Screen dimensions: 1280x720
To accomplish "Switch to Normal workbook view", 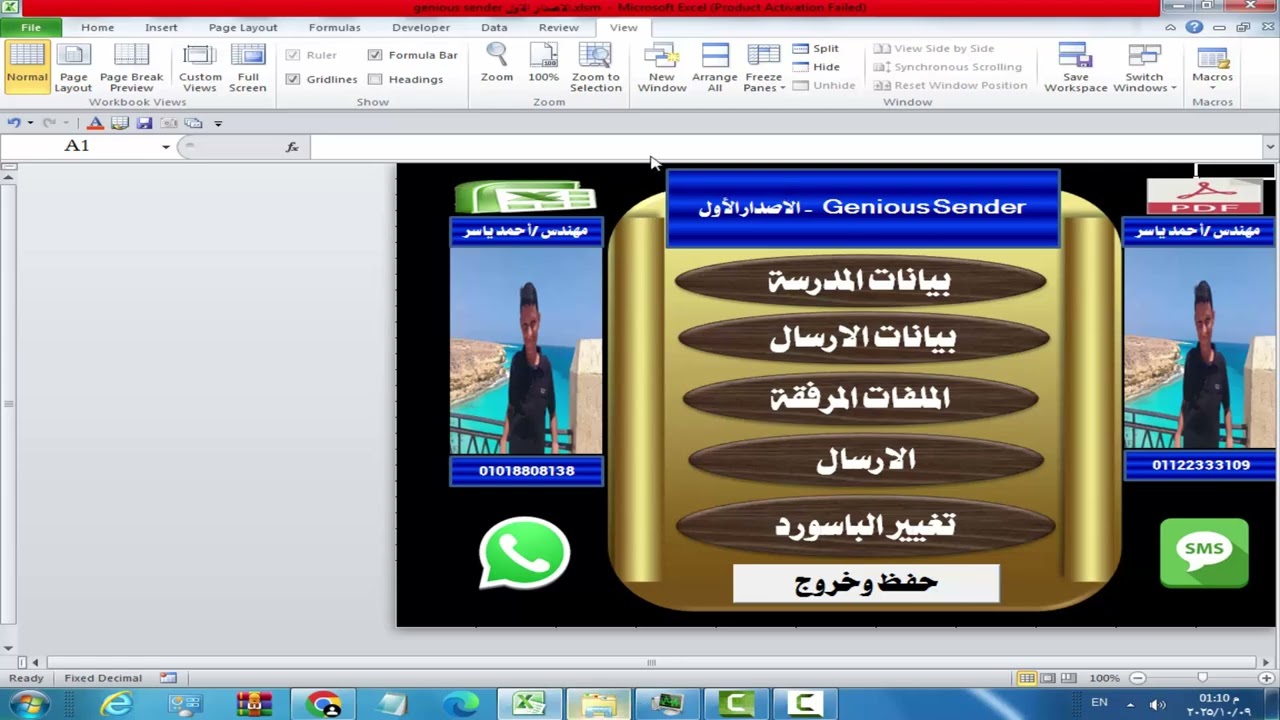I will (x=27, y=67).
